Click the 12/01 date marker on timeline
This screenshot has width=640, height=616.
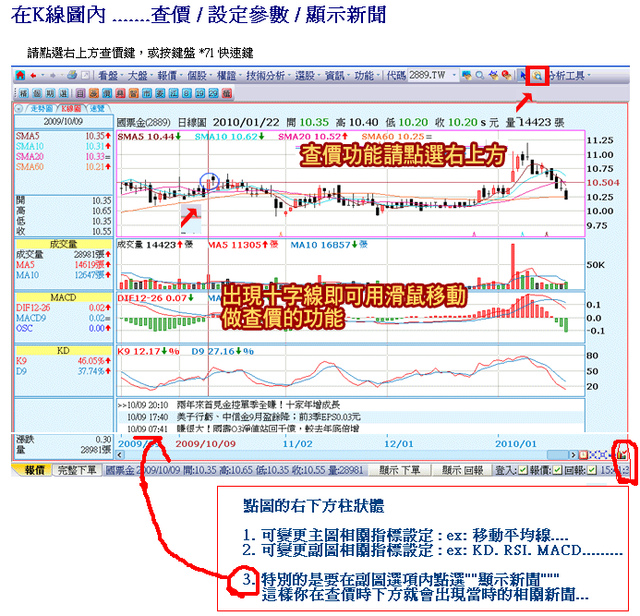pos(398,444)
